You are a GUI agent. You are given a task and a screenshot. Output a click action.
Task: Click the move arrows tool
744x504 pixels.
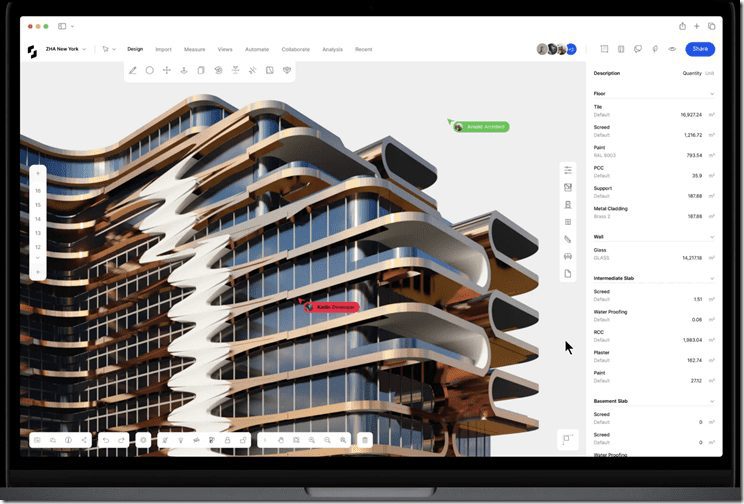coord(166,70)
